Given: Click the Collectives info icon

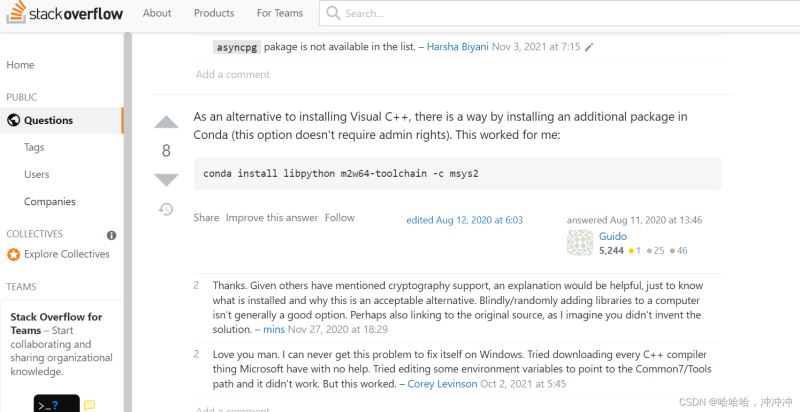Looking at the screenshot, I should pos(111,235).
